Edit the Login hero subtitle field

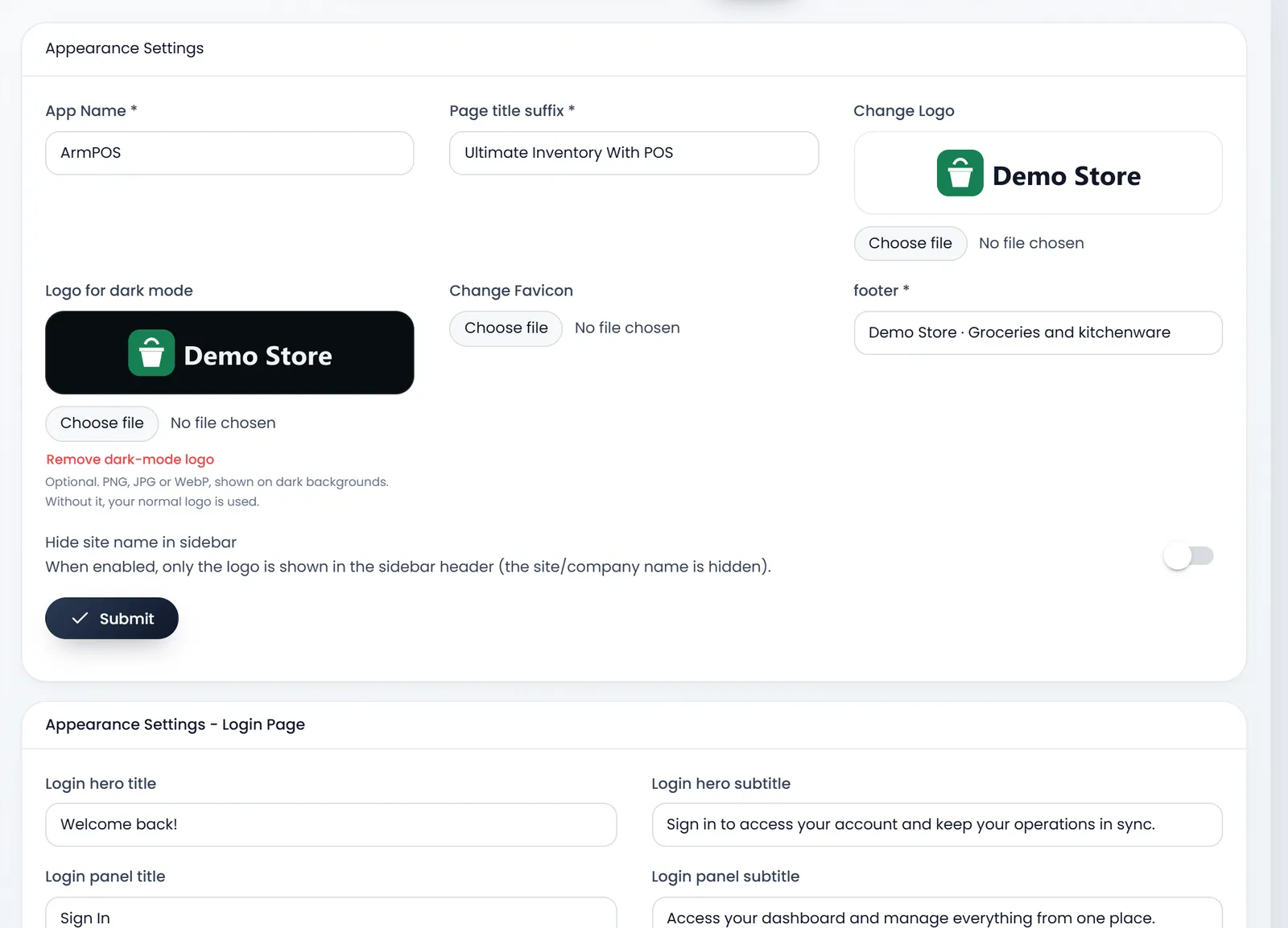(937, 824)
